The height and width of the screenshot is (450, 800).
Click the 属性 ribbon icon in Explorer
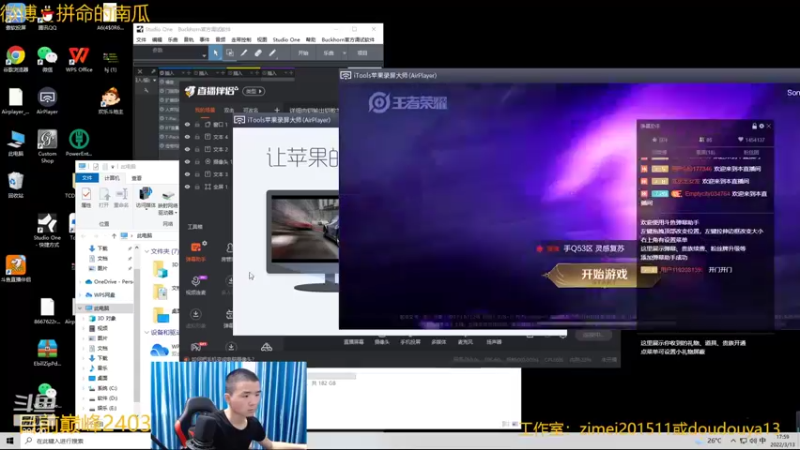pyautogui.click(x=86, y=197)
